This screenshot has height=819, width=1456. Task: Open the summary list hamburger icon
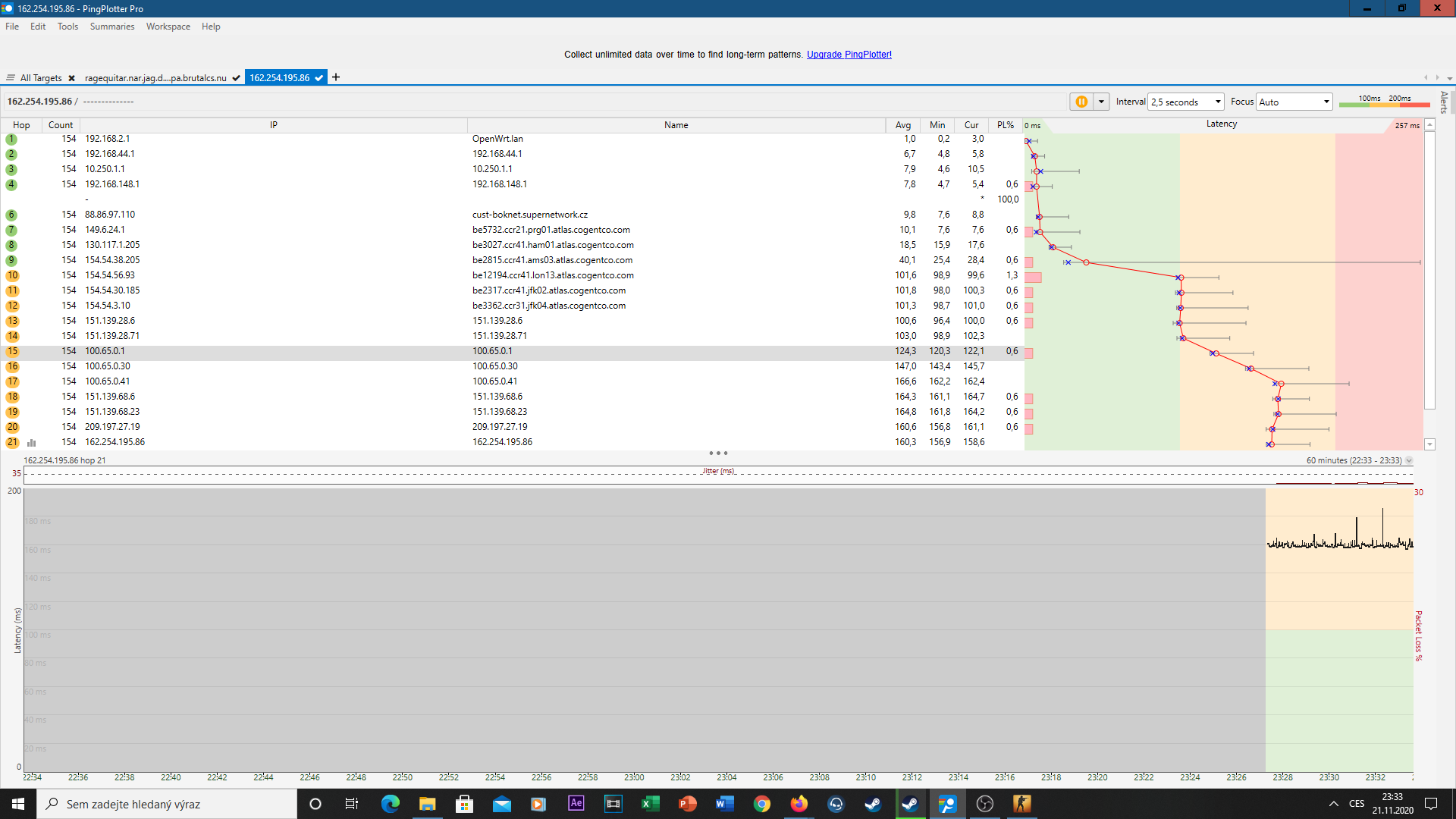(11, 78)
